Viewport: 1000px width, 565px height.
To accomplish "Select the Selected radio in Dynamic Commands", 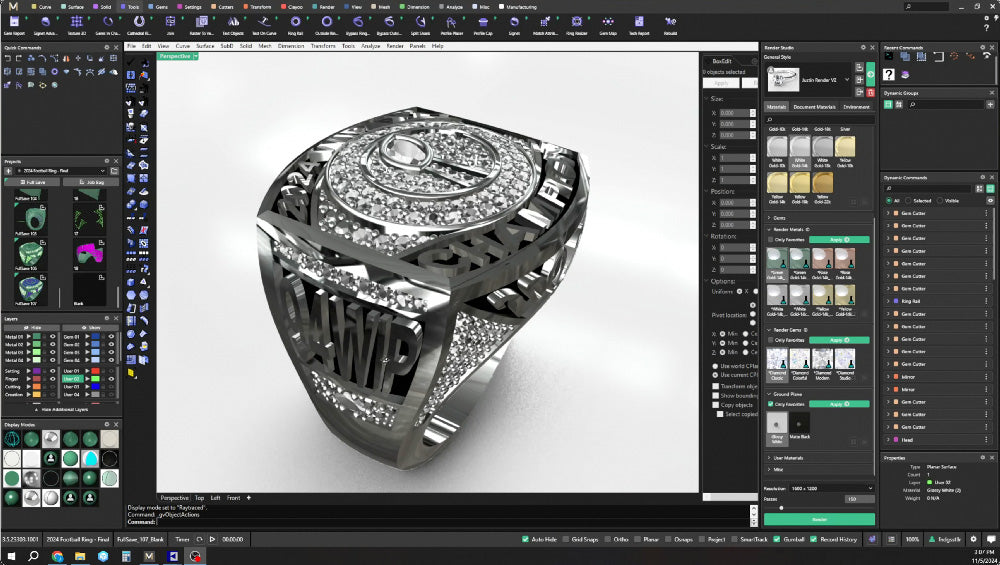I will [x=908, y=200].
